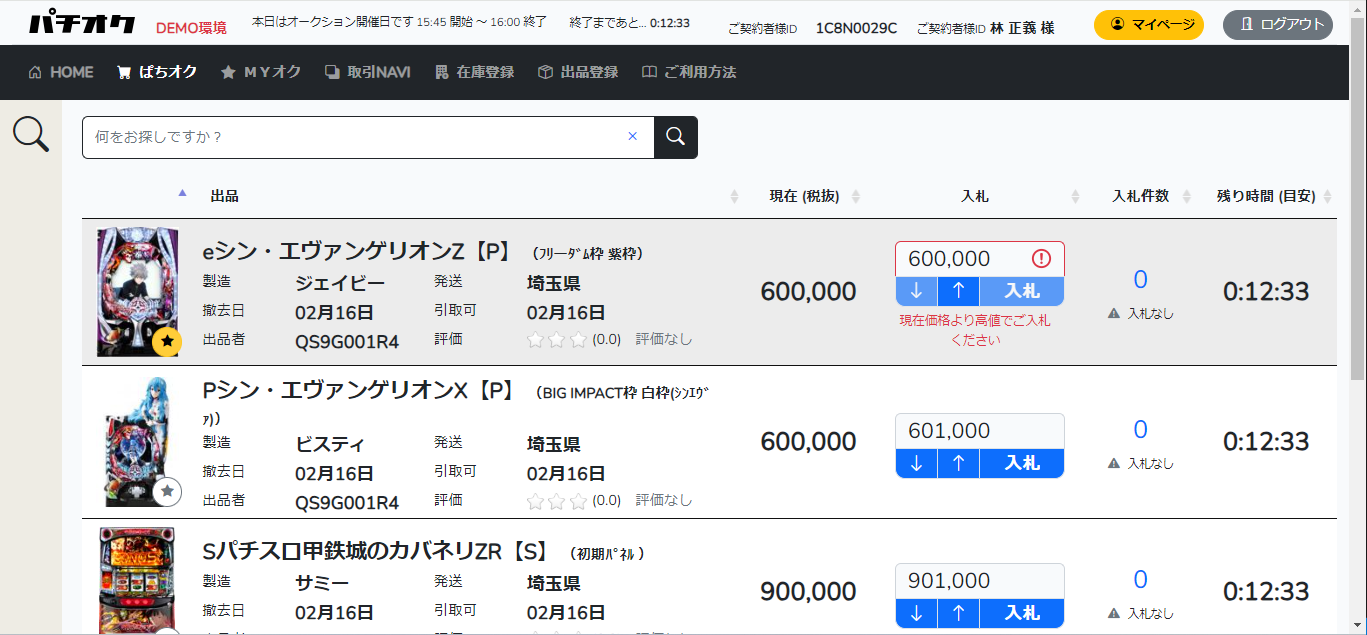This screenshot has width=1367, height=635.
Task: Click the dark search submit button
Action: coord(676,137)
